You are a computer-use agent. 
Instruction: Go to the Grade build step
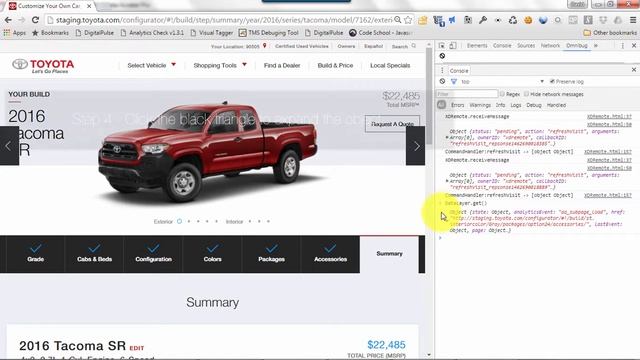(36, 254)
